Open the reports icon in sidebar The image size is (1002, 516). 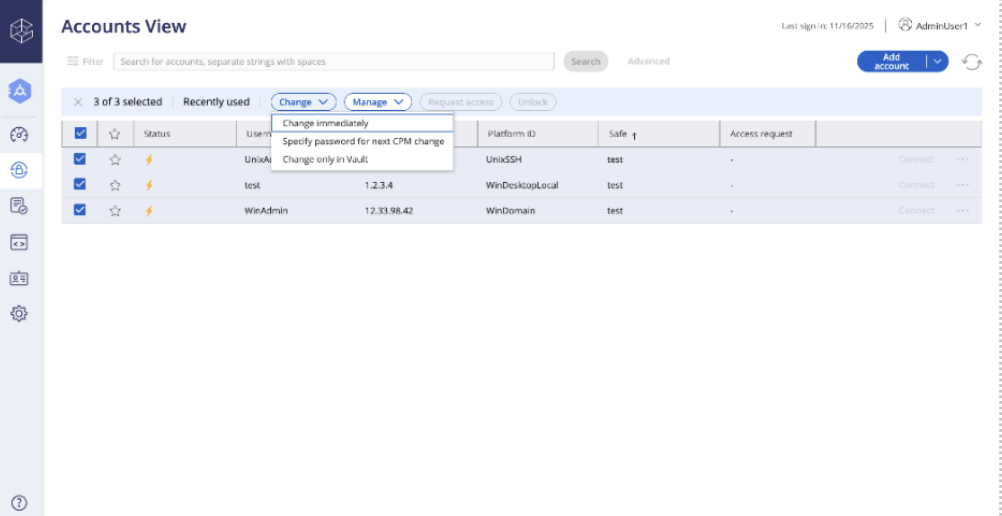19,206
